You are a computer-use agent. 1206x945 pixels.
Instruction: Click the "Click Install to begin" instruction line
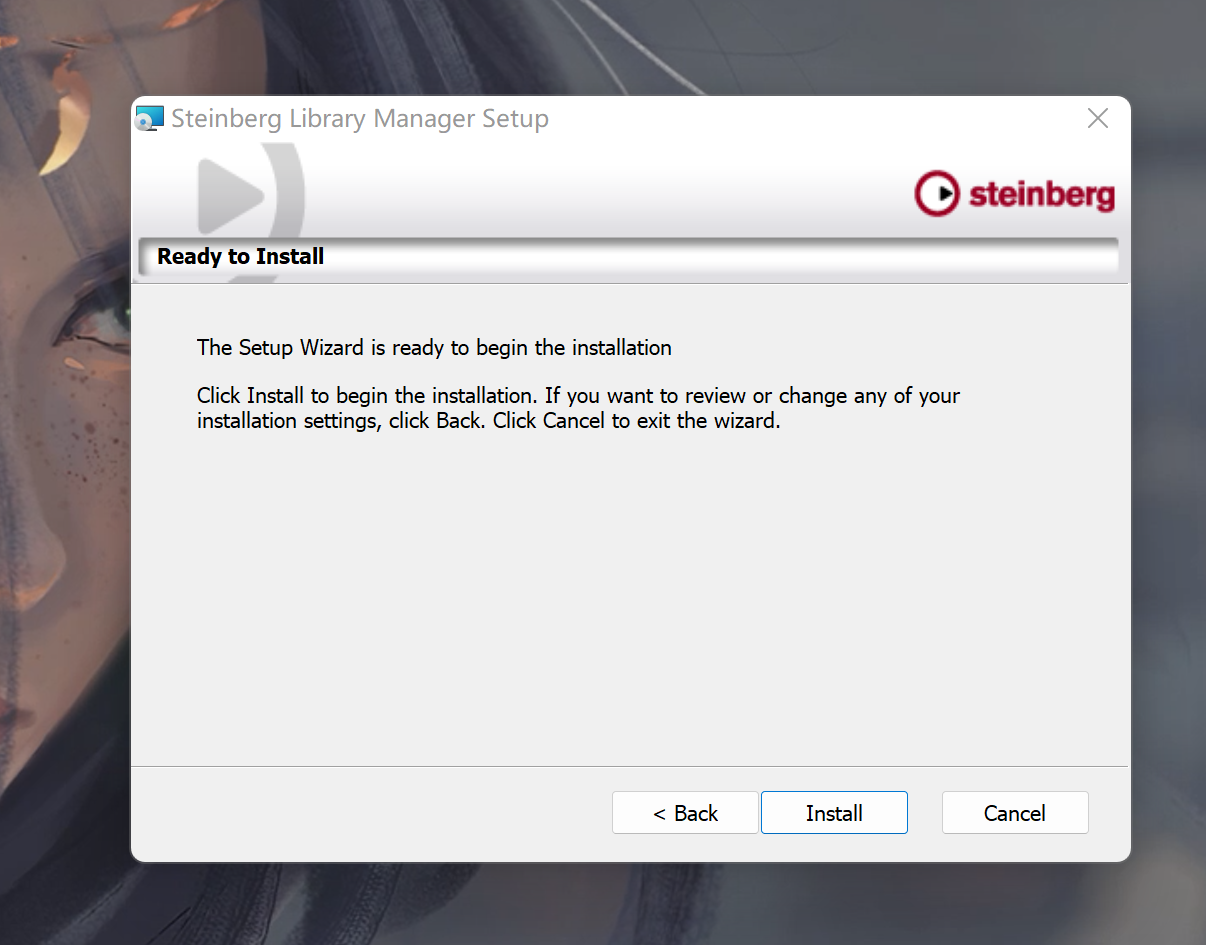tap(578, 396)
